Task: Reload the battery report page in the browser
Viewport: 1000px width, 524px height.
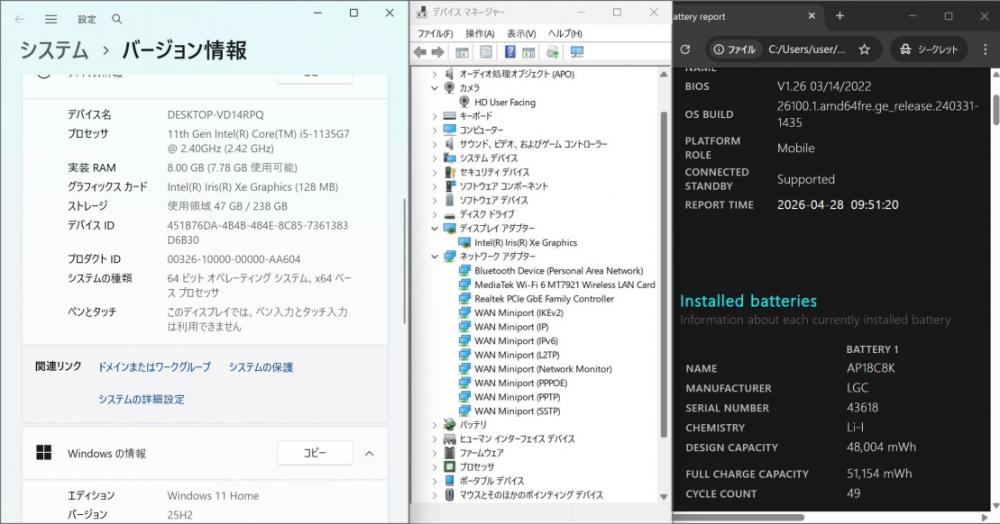Action: pos(686,49)
